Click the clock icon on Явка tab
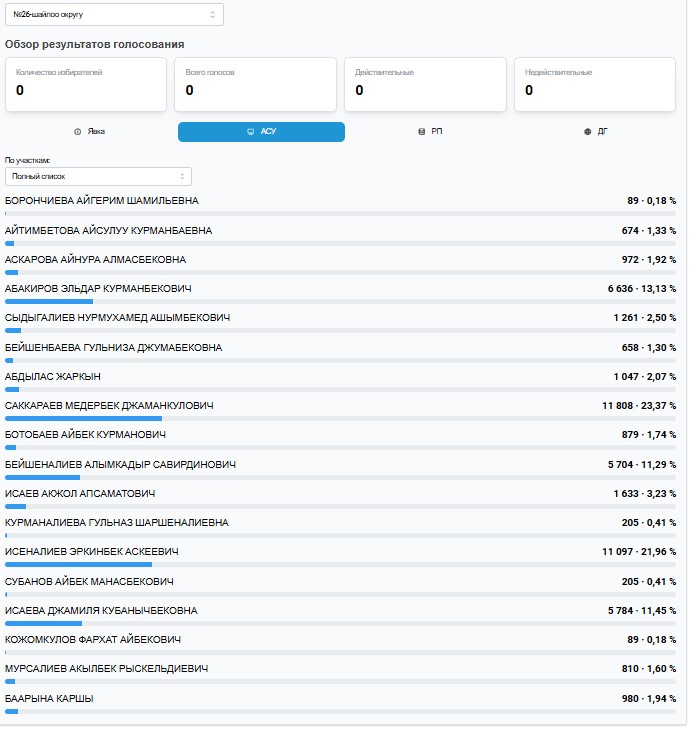 tap(77, 132)
